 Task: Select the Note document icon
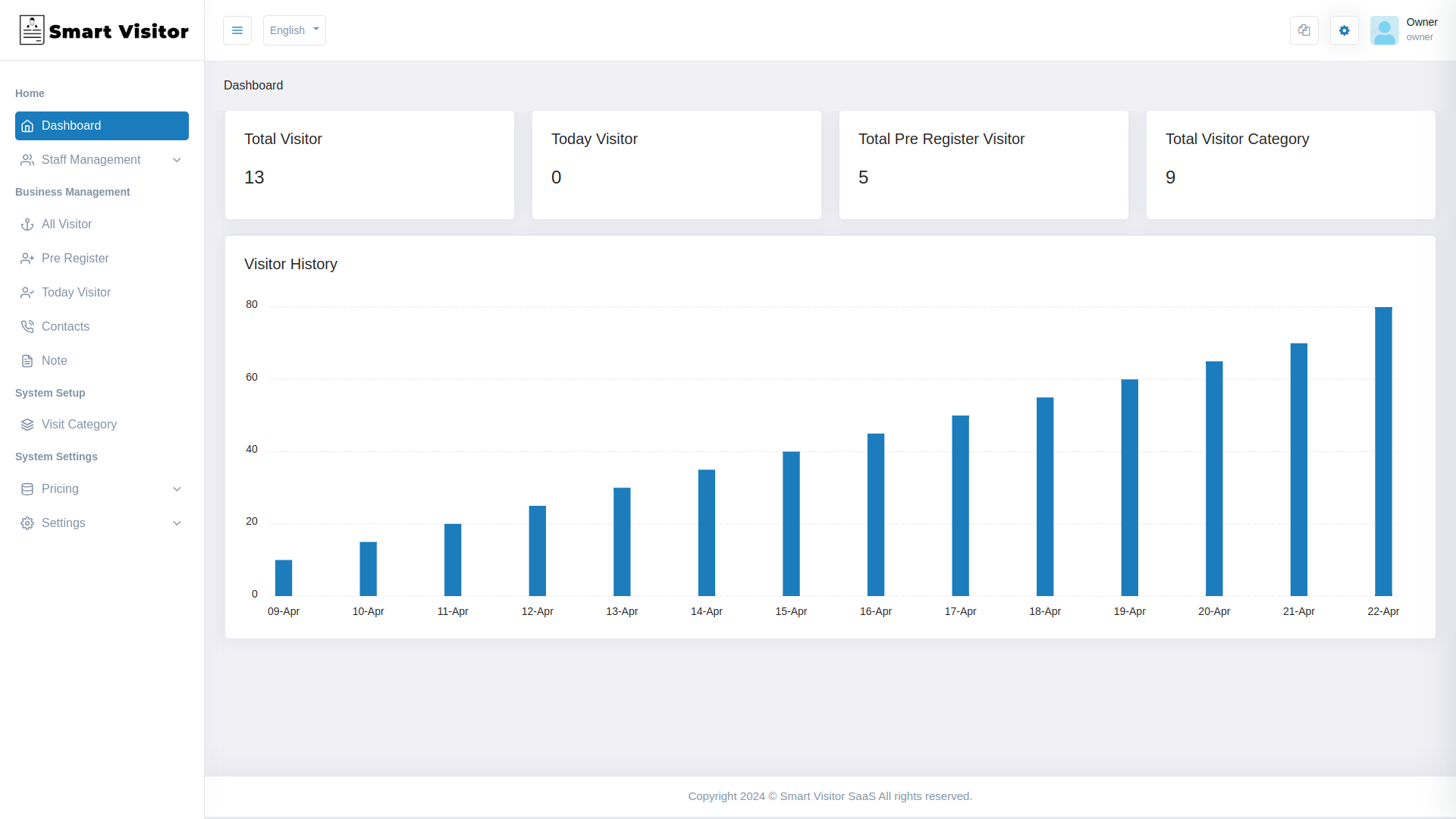click(27, 361)
